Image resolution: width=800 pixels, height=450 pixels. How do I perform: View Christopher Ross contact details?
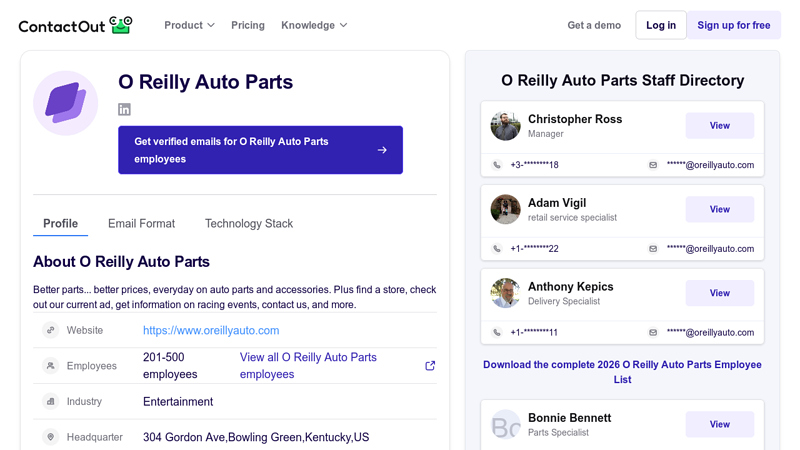pyautogui.click(x=719, y=126)
